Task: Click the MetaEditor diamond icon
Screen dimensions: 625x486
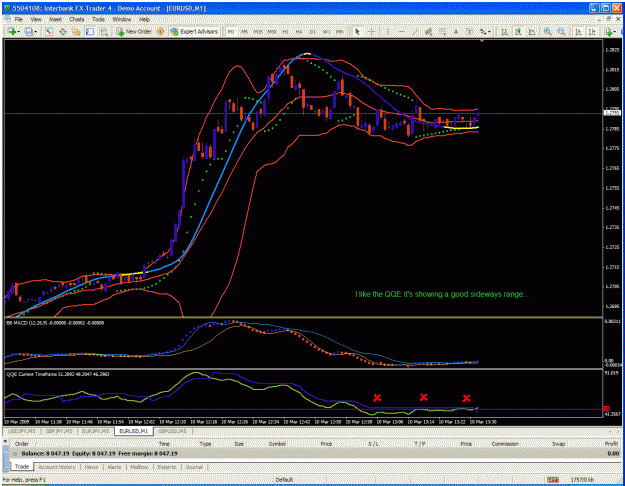Action: [160, 31]
